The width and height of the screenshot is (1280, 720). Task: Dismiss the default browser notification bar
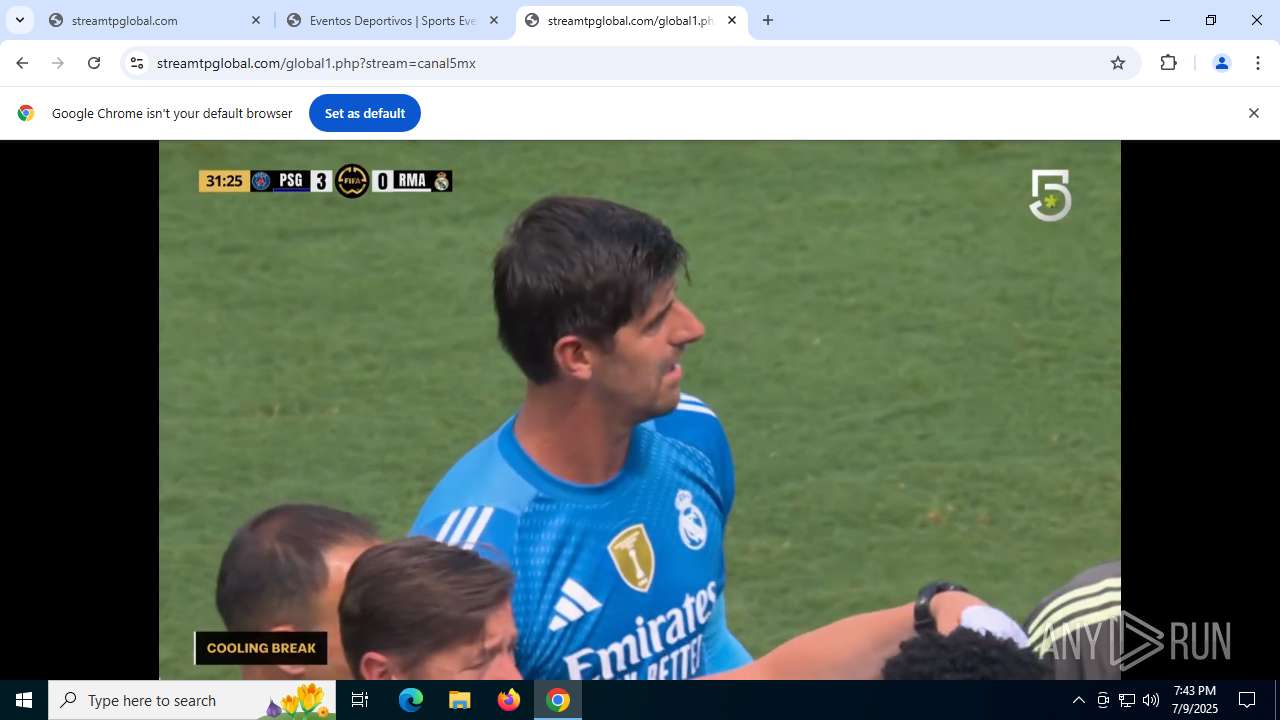(x=1253, y=113)
